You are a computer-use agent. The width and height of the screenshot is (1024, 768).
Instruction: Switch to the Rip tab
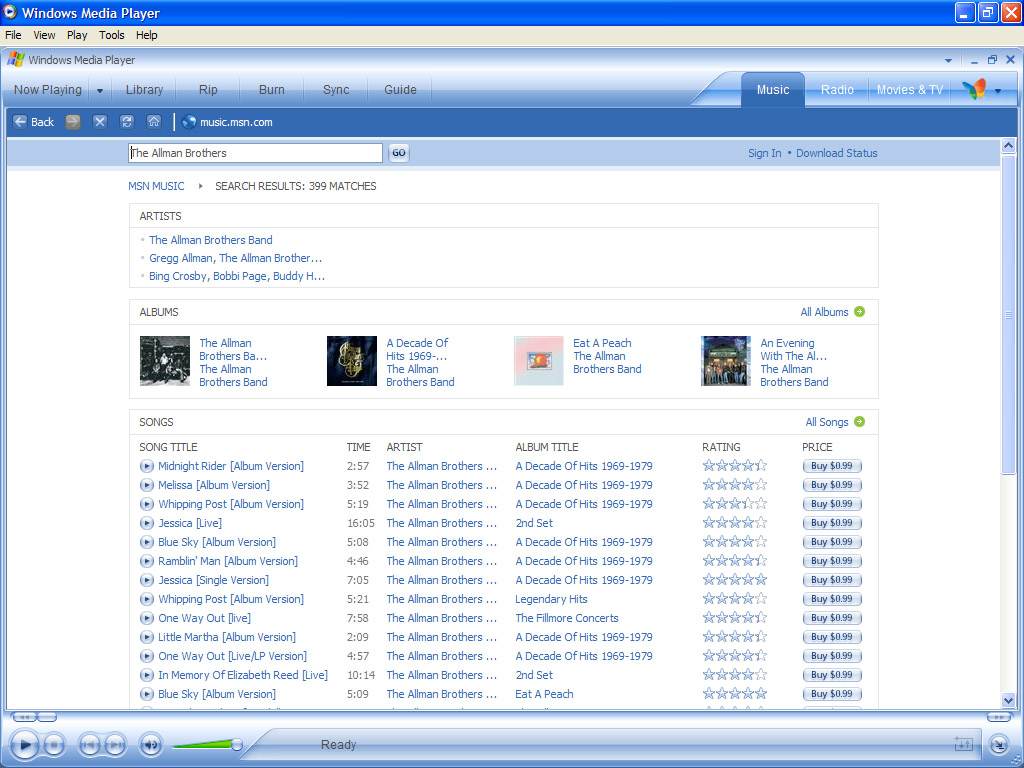pyautogui.click(x=208, y=90)
